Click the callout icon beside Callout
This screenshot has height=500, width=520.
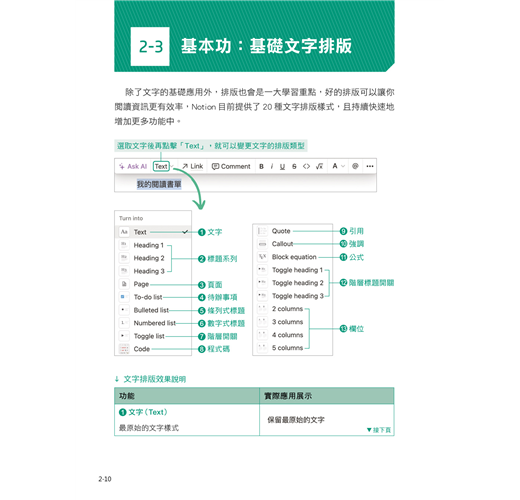[262, 244]
